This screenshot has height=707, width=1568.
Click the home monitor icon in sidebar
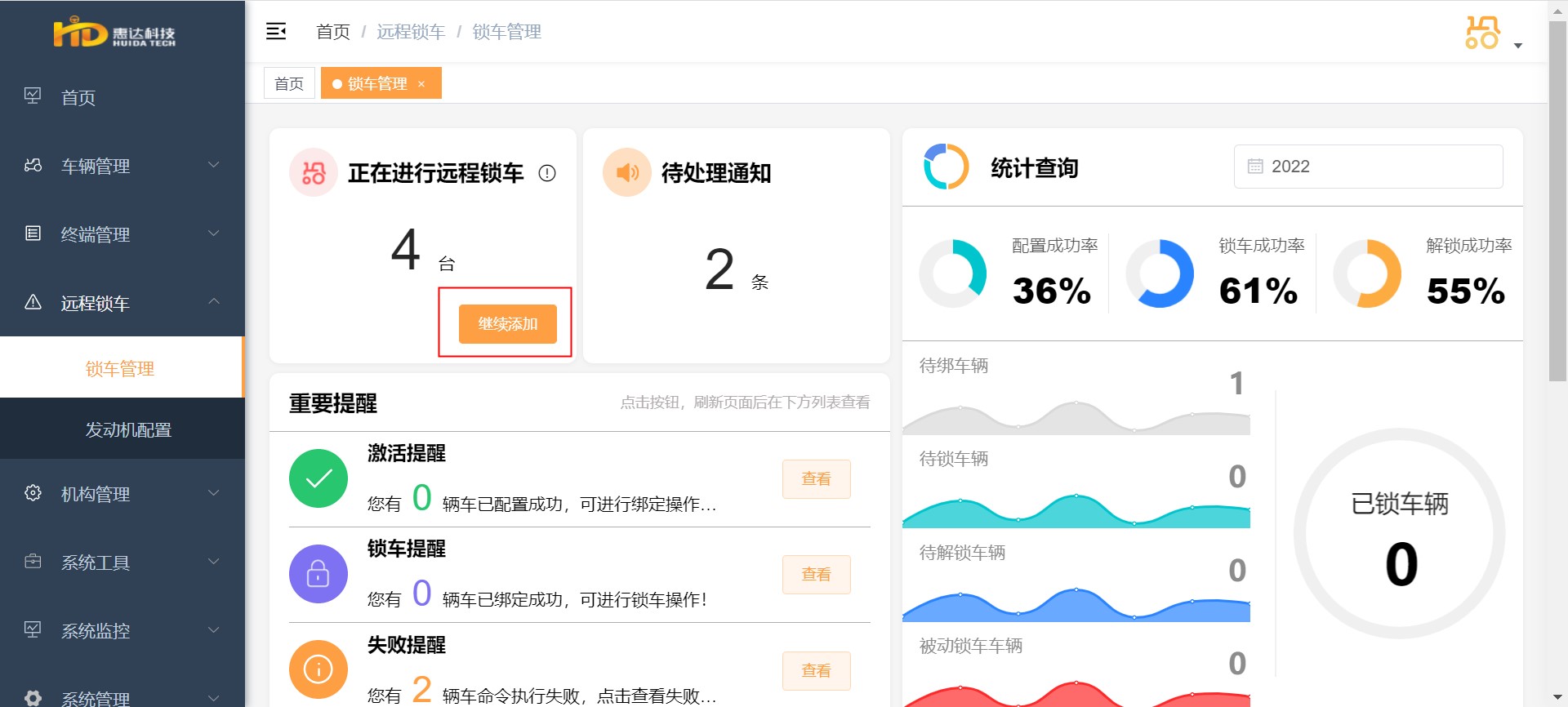[33, 96]
